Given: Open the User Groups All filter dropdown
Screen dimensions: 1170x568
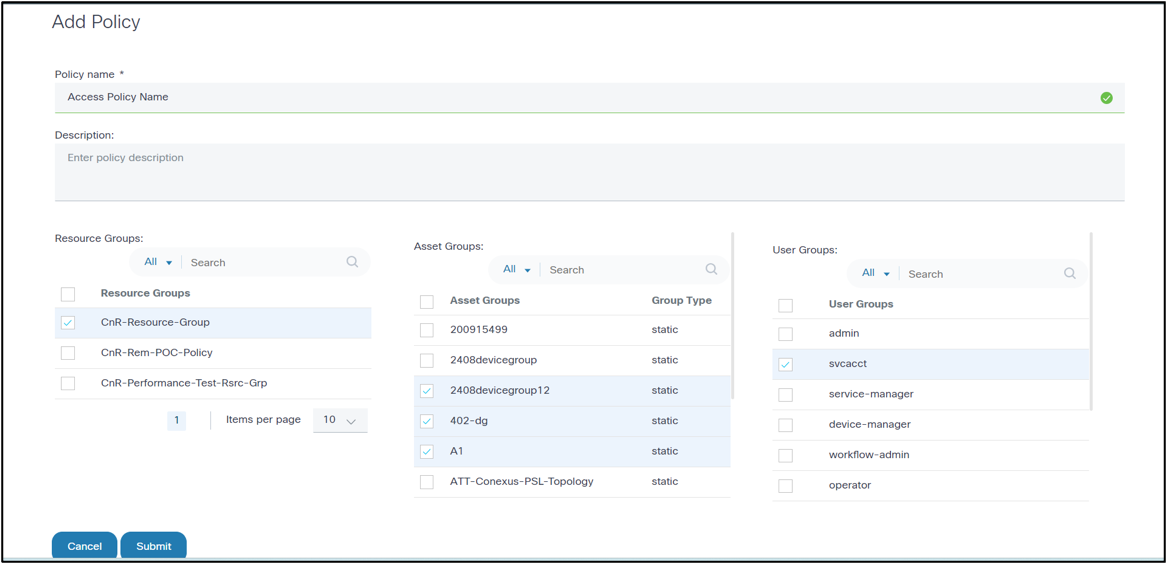Looking at the screenshot, I should [x=876, y=273].
